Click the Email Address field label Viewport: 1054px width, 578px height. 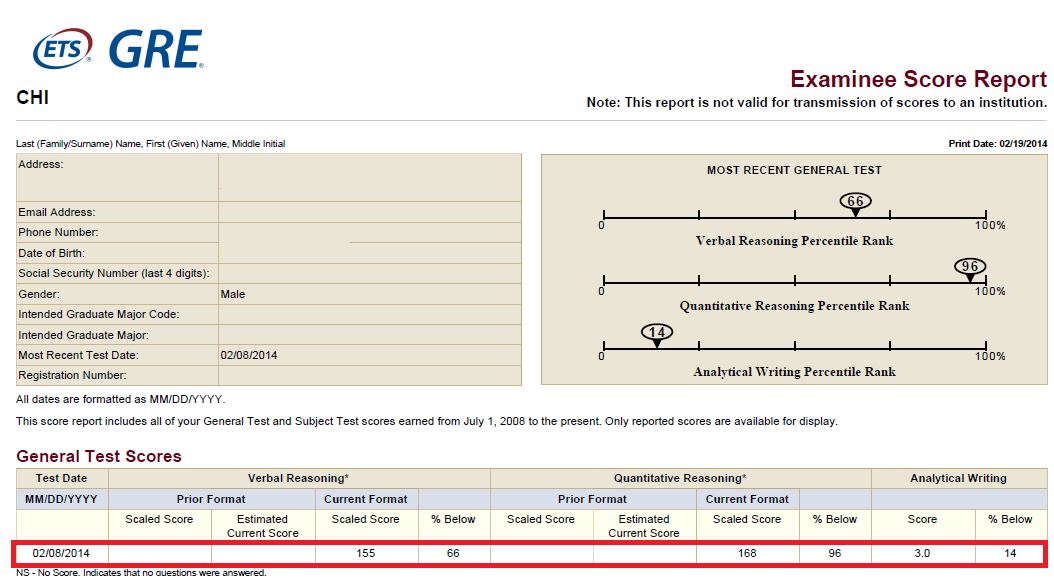(56, 212)
